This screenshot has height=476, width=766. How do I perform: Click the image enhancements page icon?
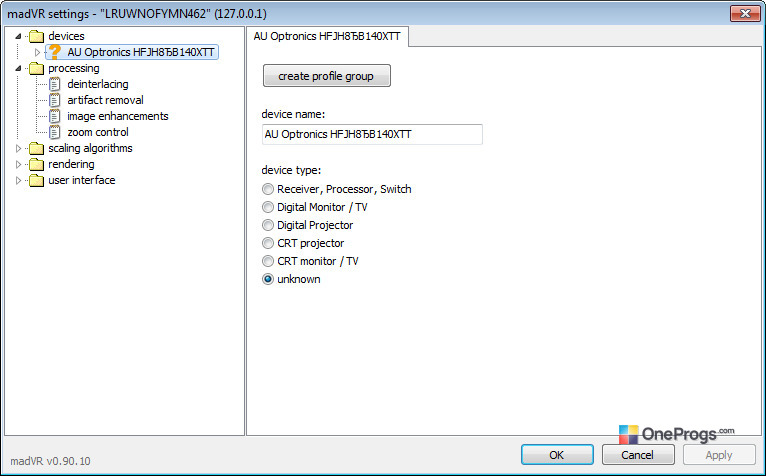coord(55,116)
